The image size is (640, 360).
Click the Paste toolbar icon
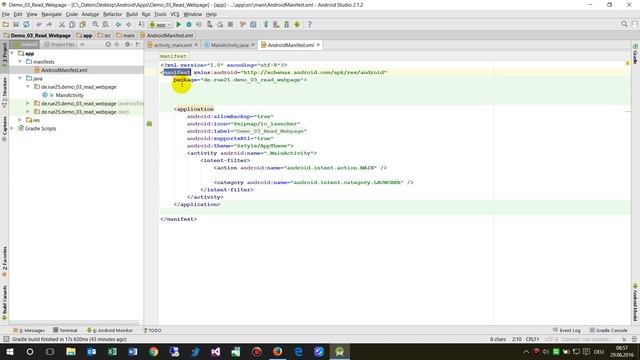82,24
